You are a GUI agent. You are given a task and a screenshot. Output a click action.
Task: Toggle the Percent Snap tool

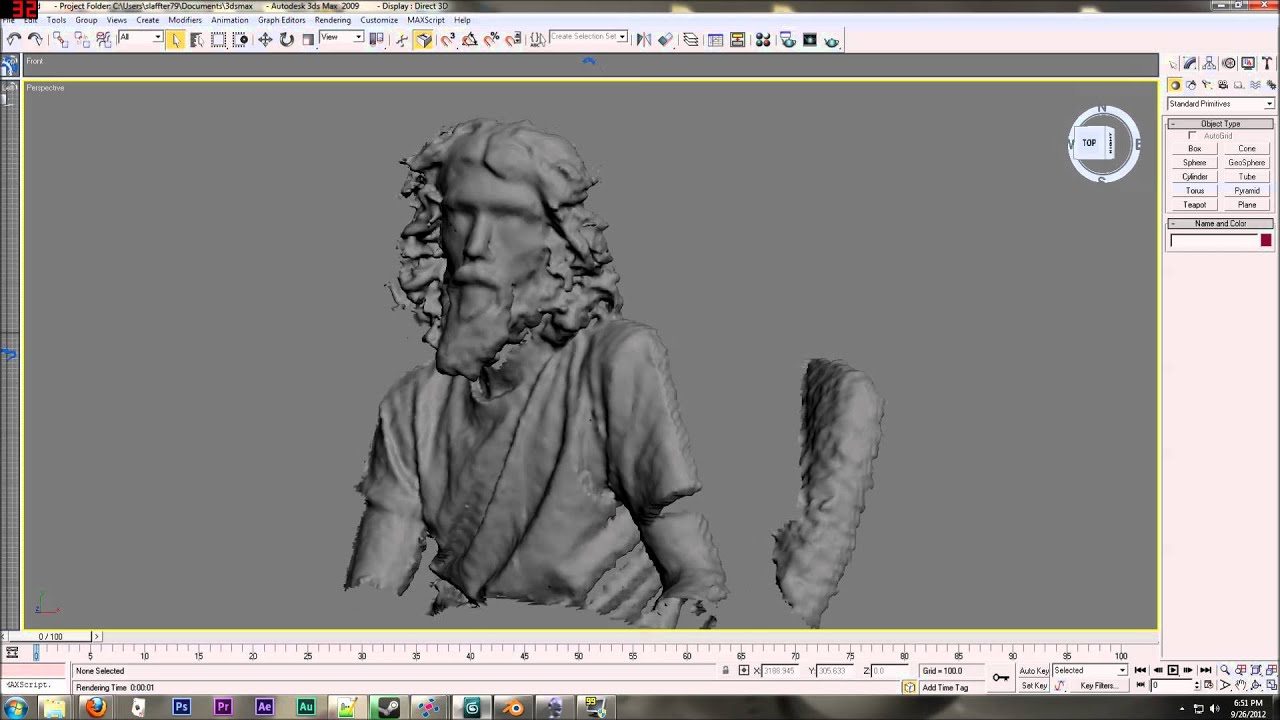[491, 40]
